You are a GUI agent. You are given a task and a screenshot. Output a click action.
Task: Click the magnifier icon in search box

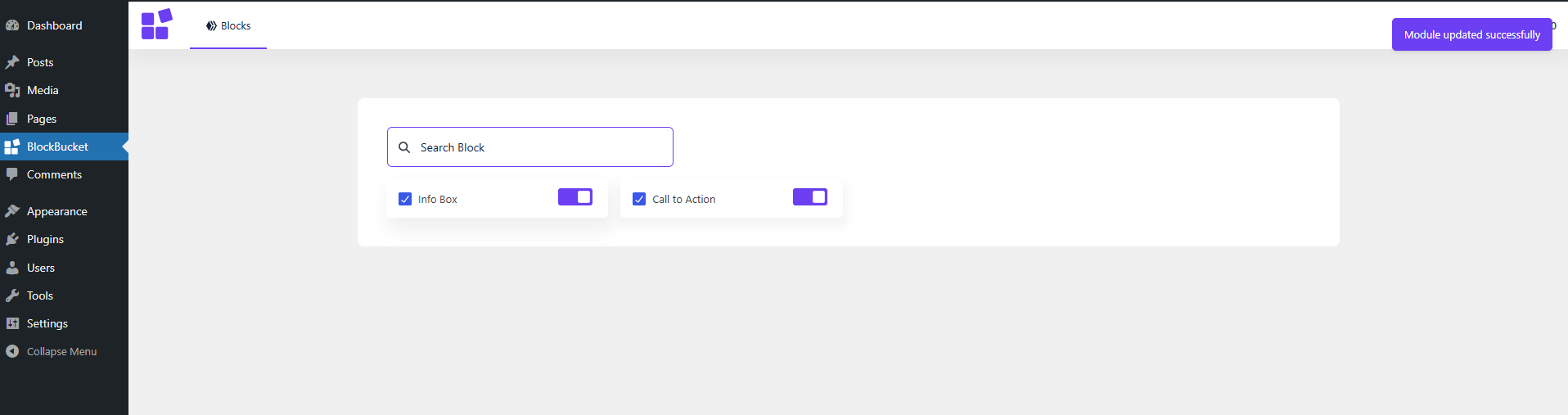404,147
